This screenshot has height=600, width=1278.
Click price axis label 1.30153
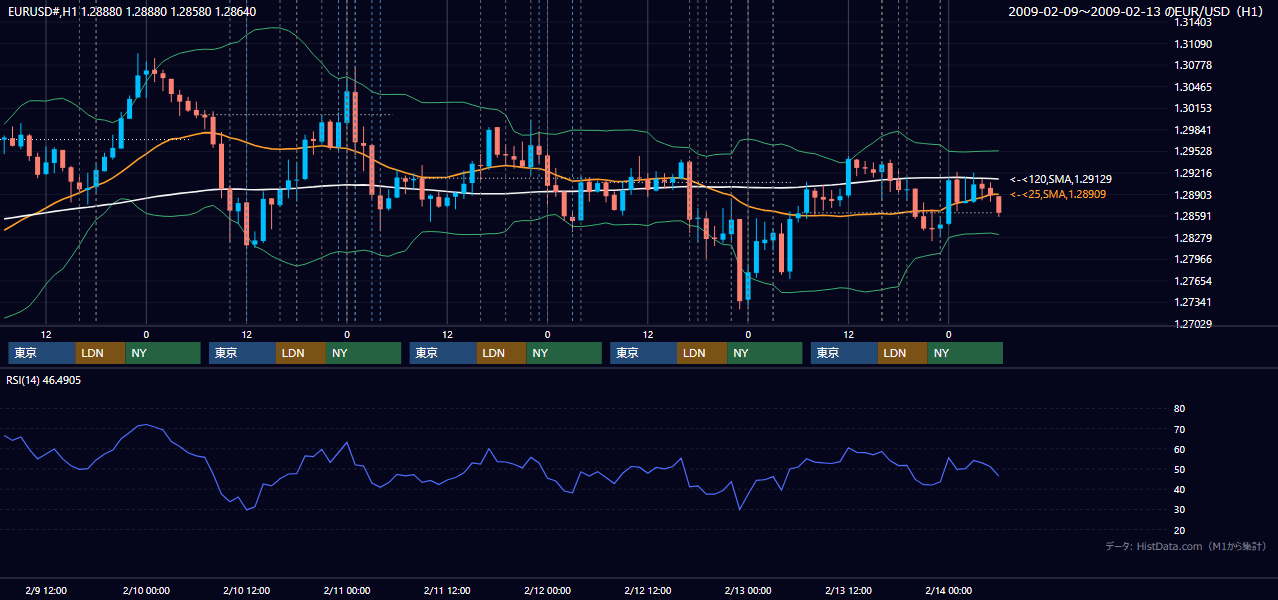1193,108
